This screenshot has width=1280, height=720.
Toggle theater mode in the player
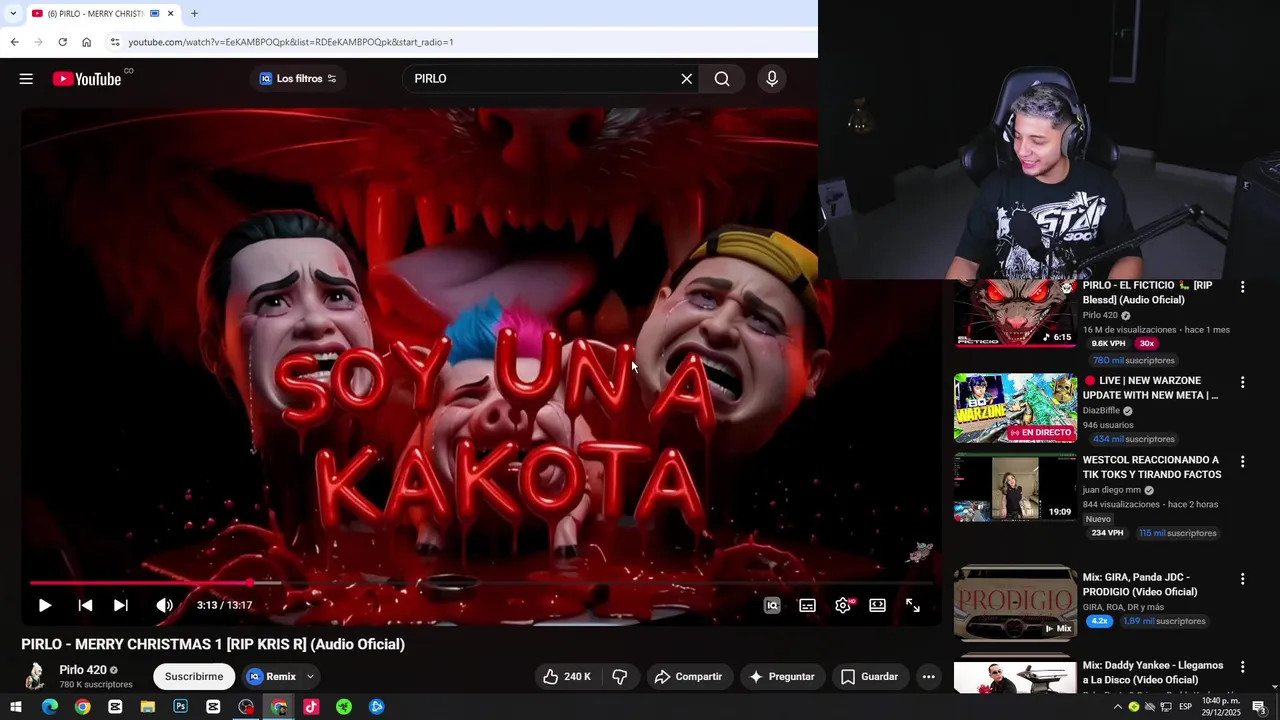877,605
